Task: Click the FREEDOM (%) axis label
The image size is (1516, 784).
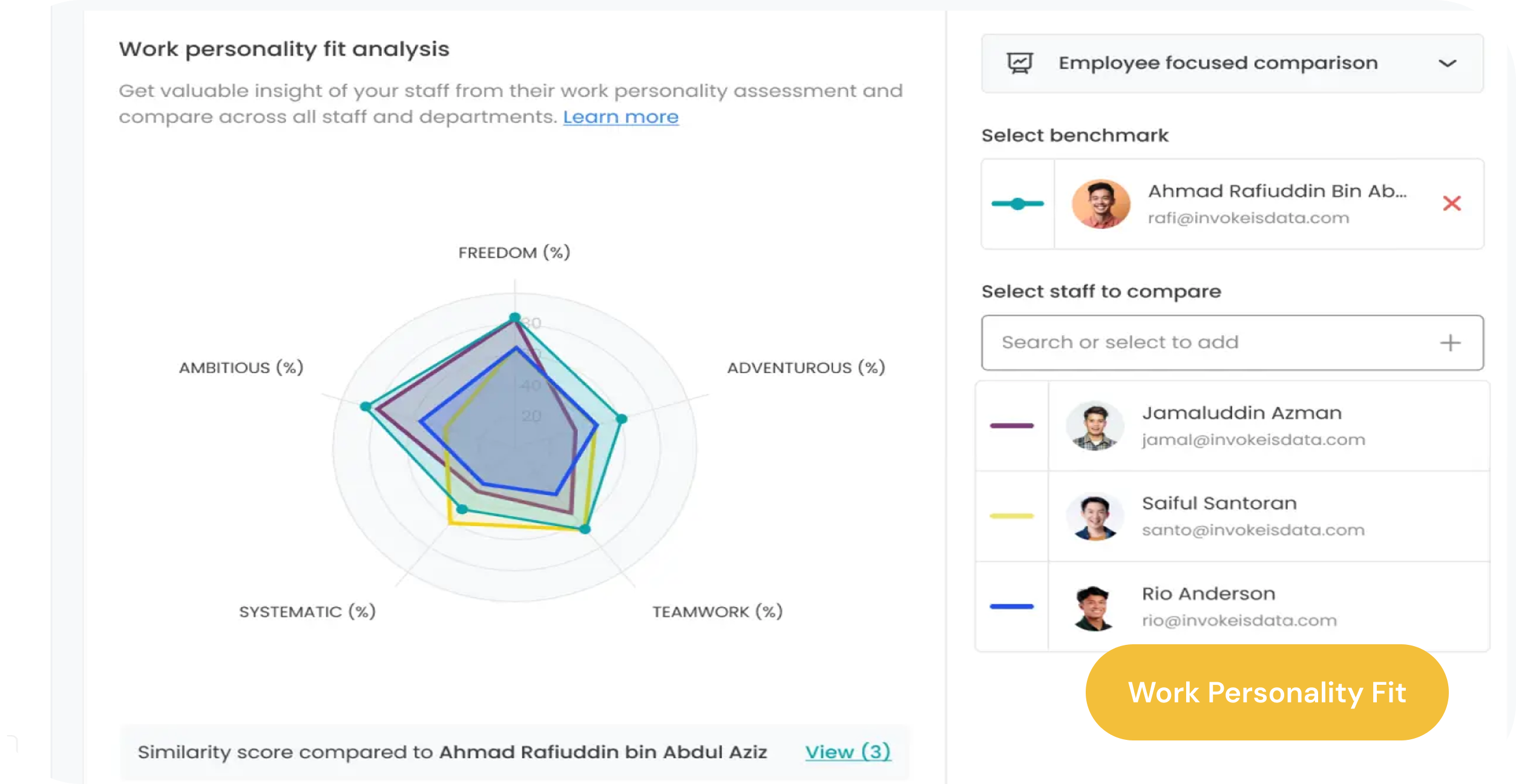Action: [514, 252]
